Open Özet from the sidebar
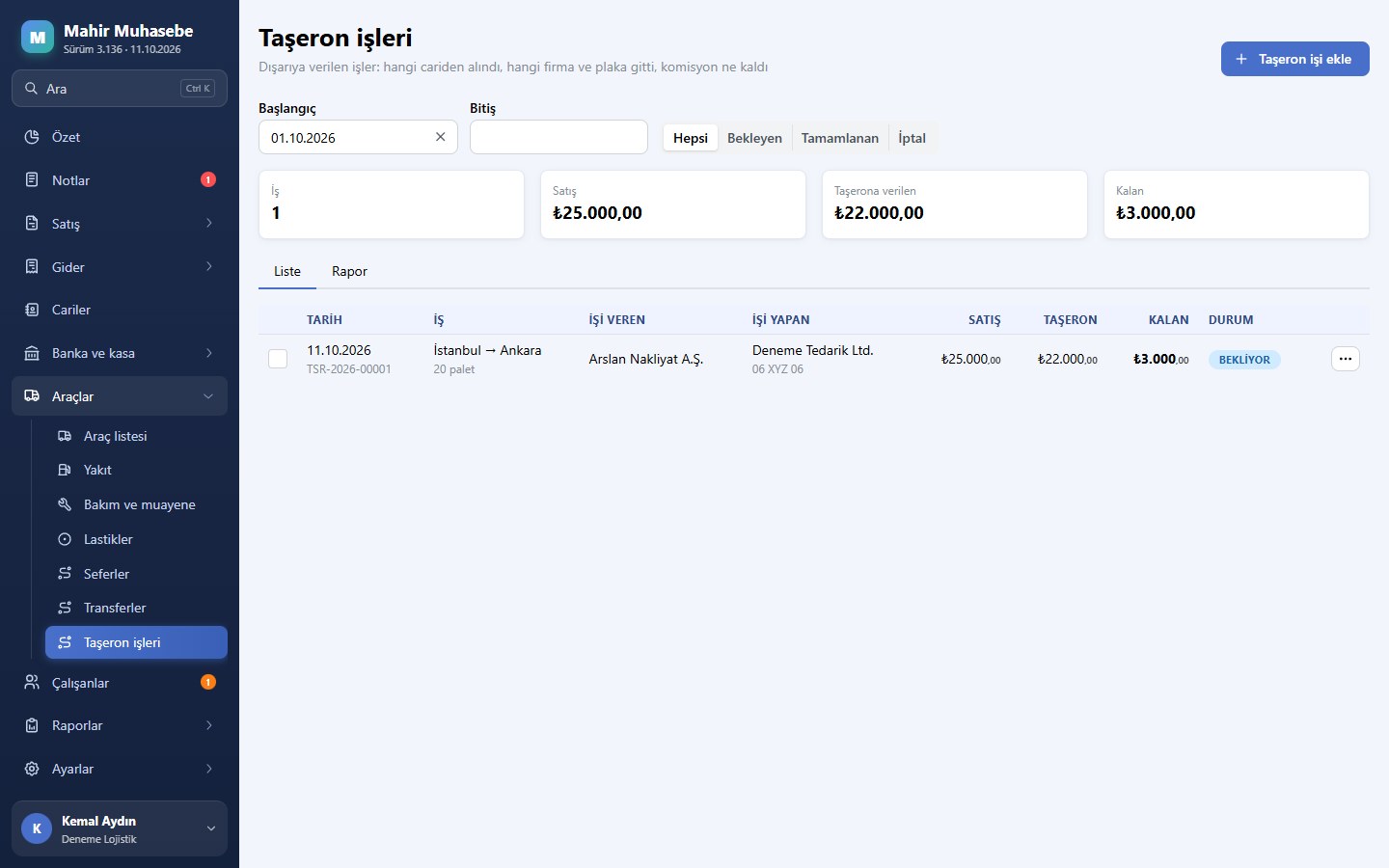This screenshot has width=1389, height=868. coord(120,137)
